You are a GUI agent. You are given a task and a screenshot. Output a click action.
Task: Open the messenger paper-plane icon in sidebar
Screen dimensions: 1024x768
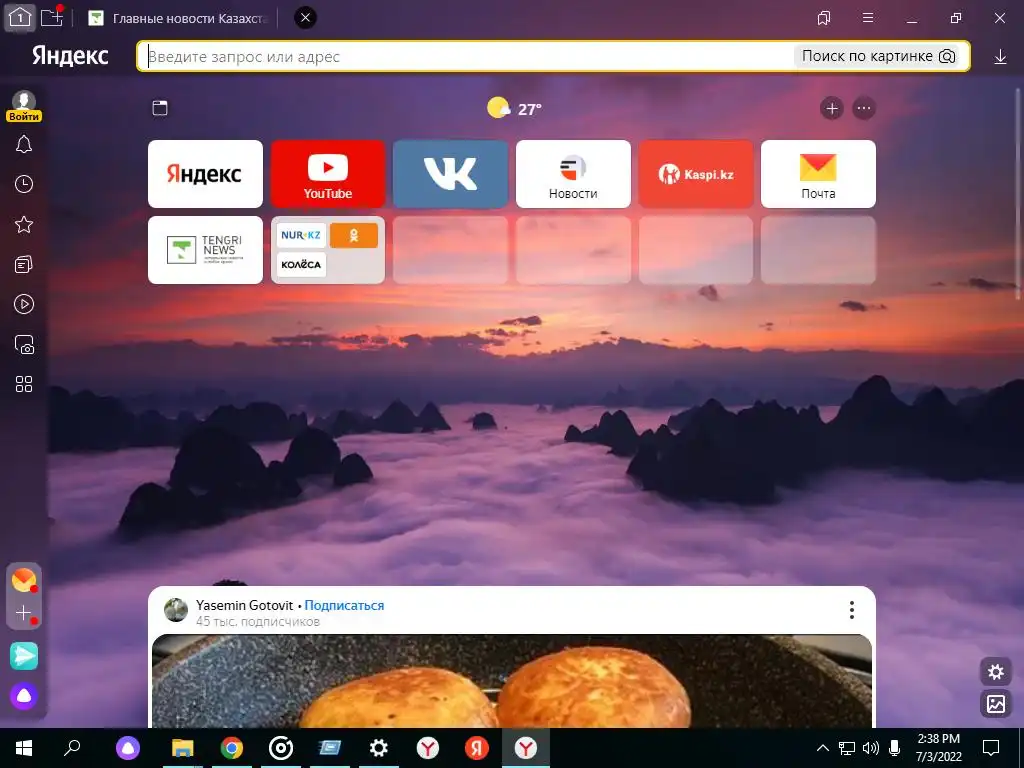(x=24, y=656)
